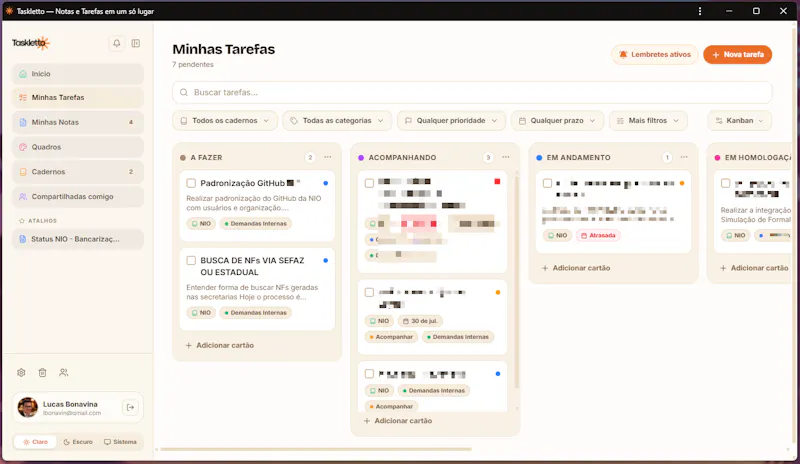This screenshot has width=800, height=464.
Task: Open the EM ANDAMENTO column options menu
Action: pyautogui.click(x=684, y=157)
